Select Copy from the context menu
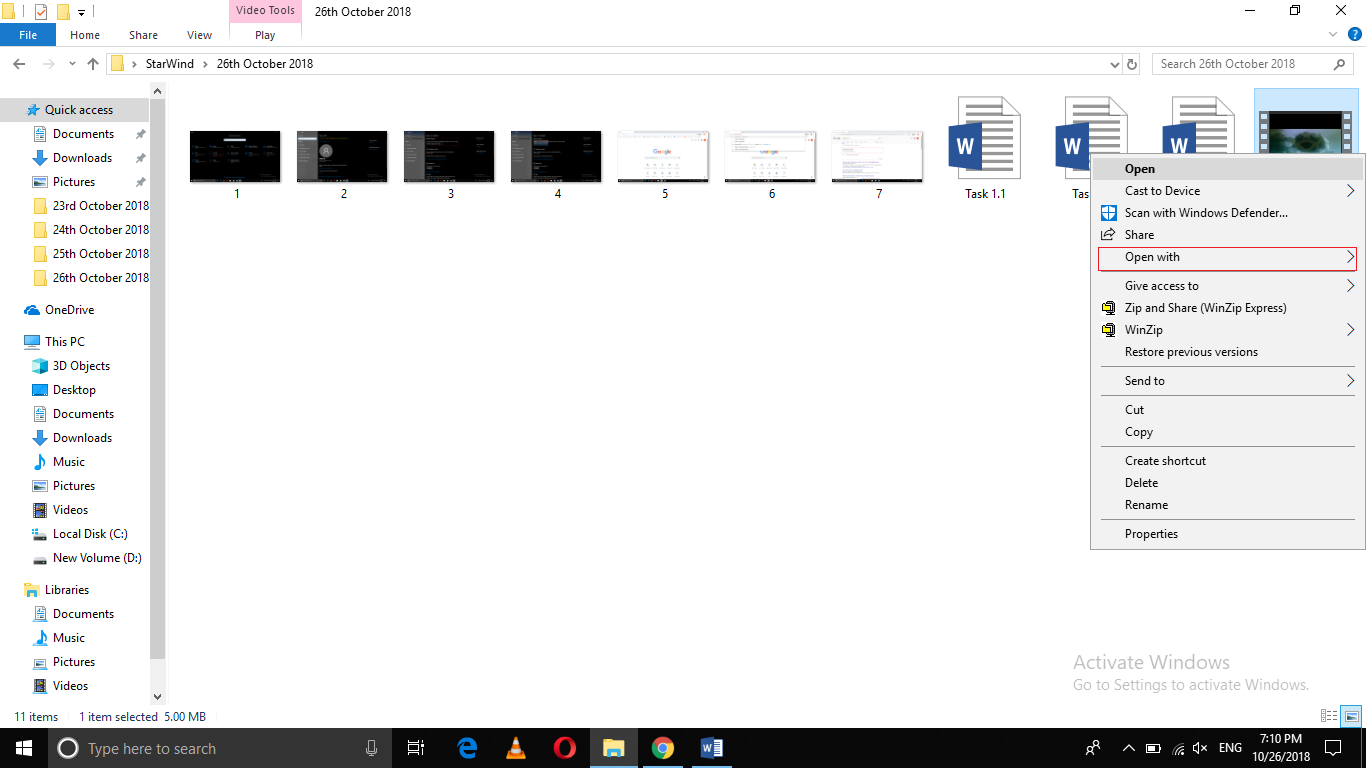 (x=1138, y=431)
